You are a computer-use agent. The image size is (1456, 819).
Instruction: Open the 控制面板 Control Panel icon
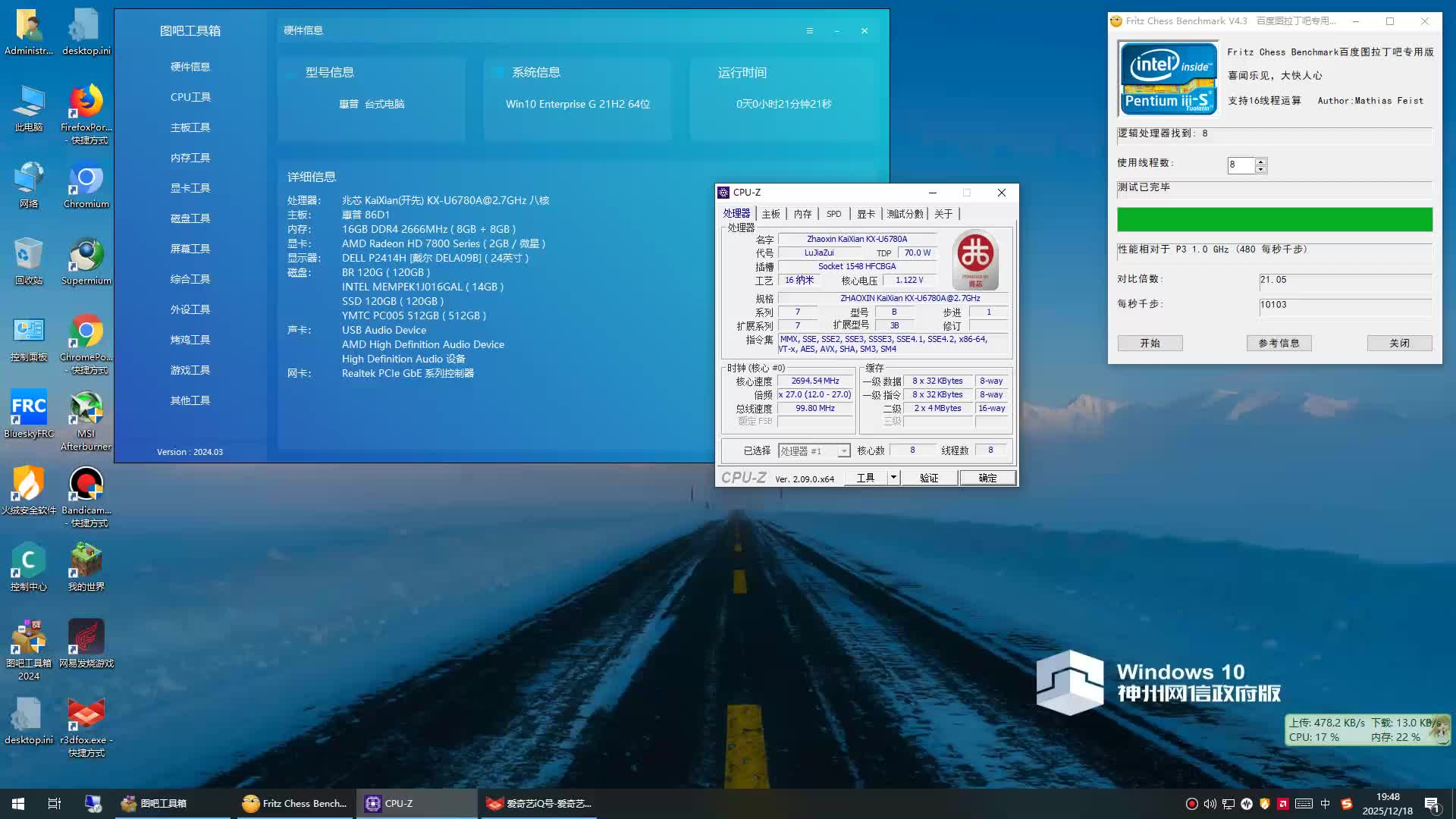[29, 338]
